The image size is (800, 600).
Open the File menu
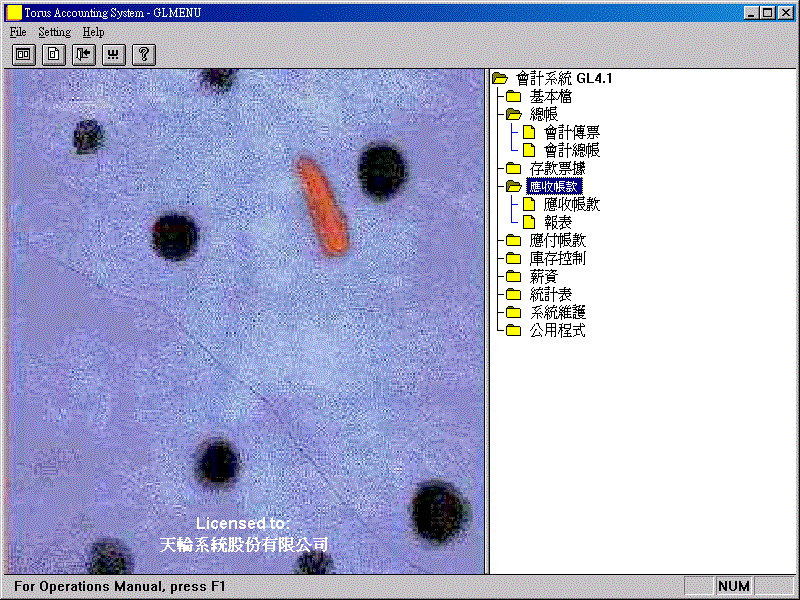coord(18,32)
